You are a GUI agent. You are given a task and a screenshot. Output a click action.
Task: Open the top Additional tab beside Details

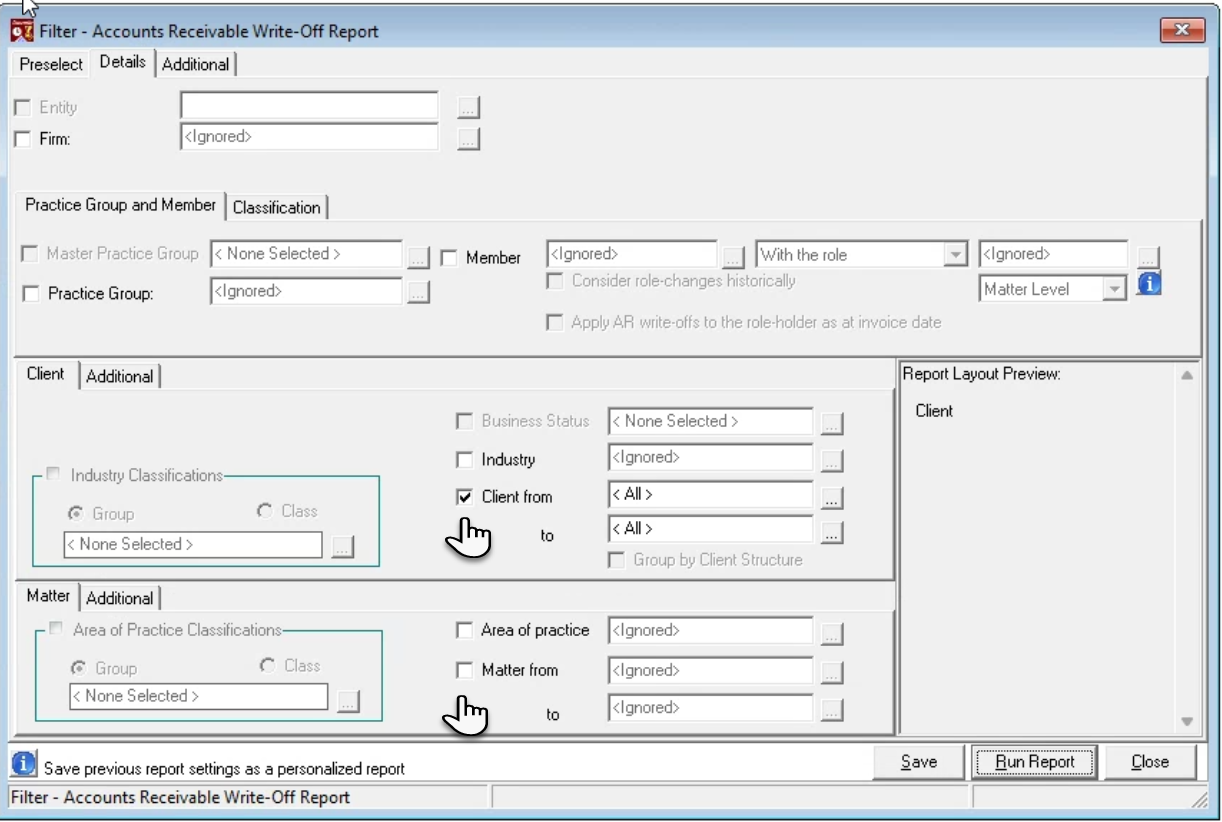pos(196,64)
